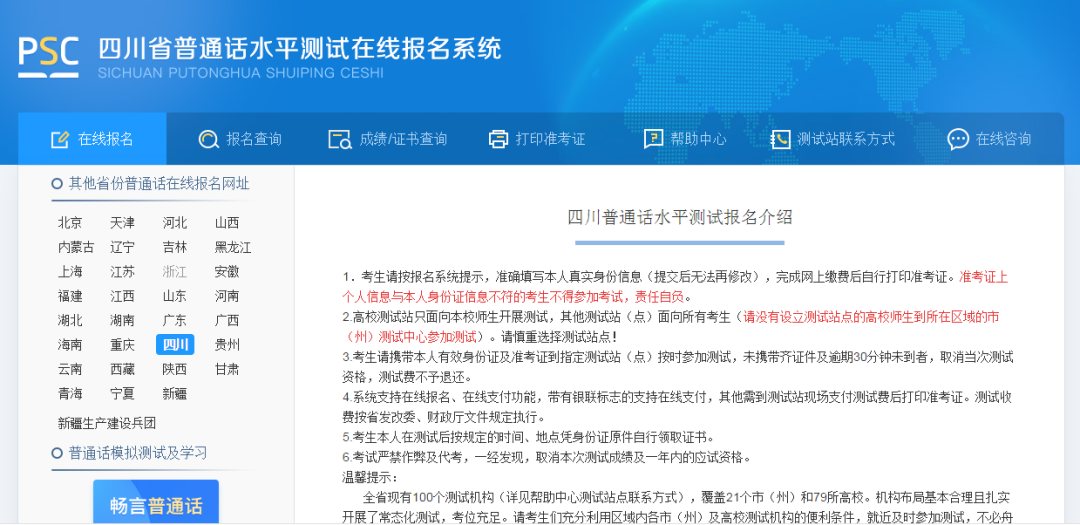The height and width of the screenshot is (525, 1080).
Task: Select 安徽 province link
Action: [227, 271]
